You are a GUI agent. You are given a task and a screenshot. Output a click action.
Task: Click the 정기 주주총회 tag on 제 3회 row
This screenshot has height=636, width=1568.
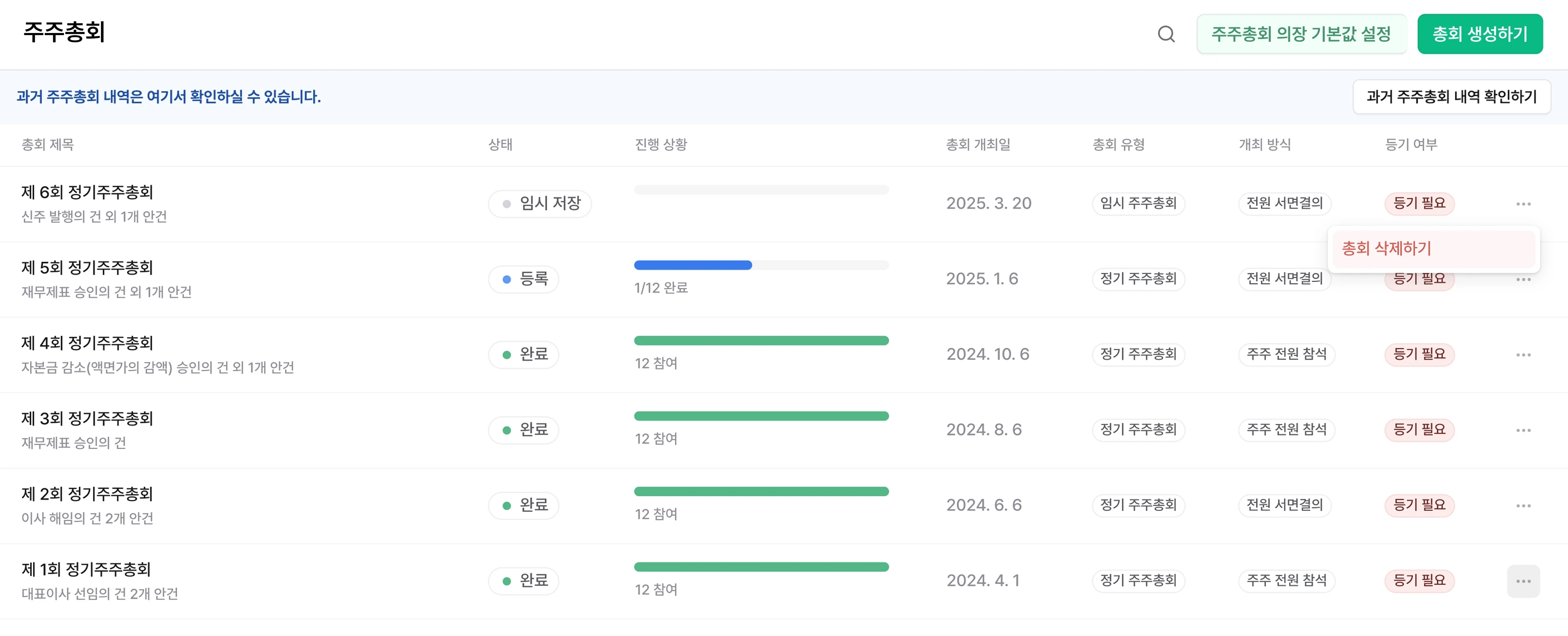coord(1138,430)
